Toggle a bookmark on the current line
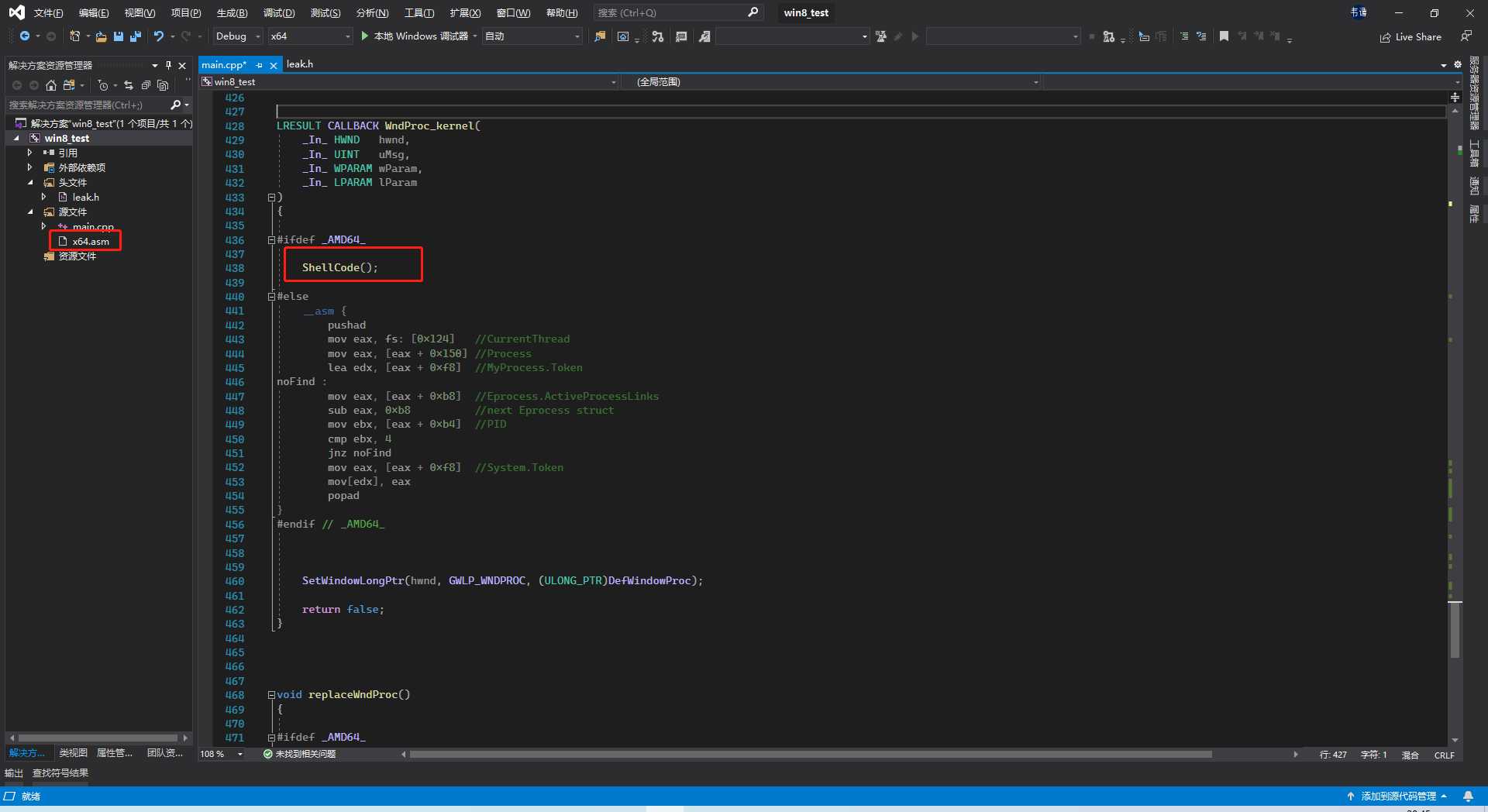Screen dimensions: 1488x812 1224,36
